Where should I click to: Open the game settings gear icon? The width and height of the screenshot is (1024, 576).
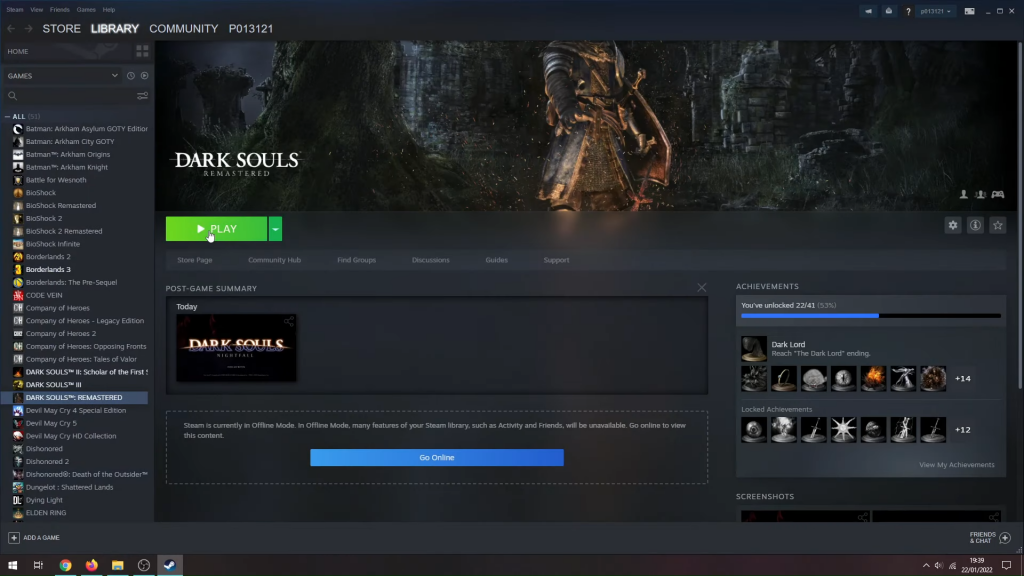point(953,225)
